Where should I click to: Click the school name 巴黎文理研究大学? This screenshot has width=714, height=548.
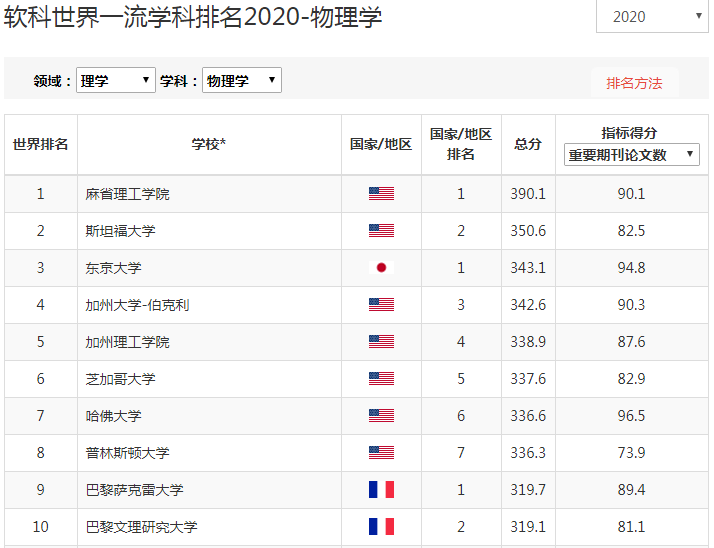(x=142, y=527)
